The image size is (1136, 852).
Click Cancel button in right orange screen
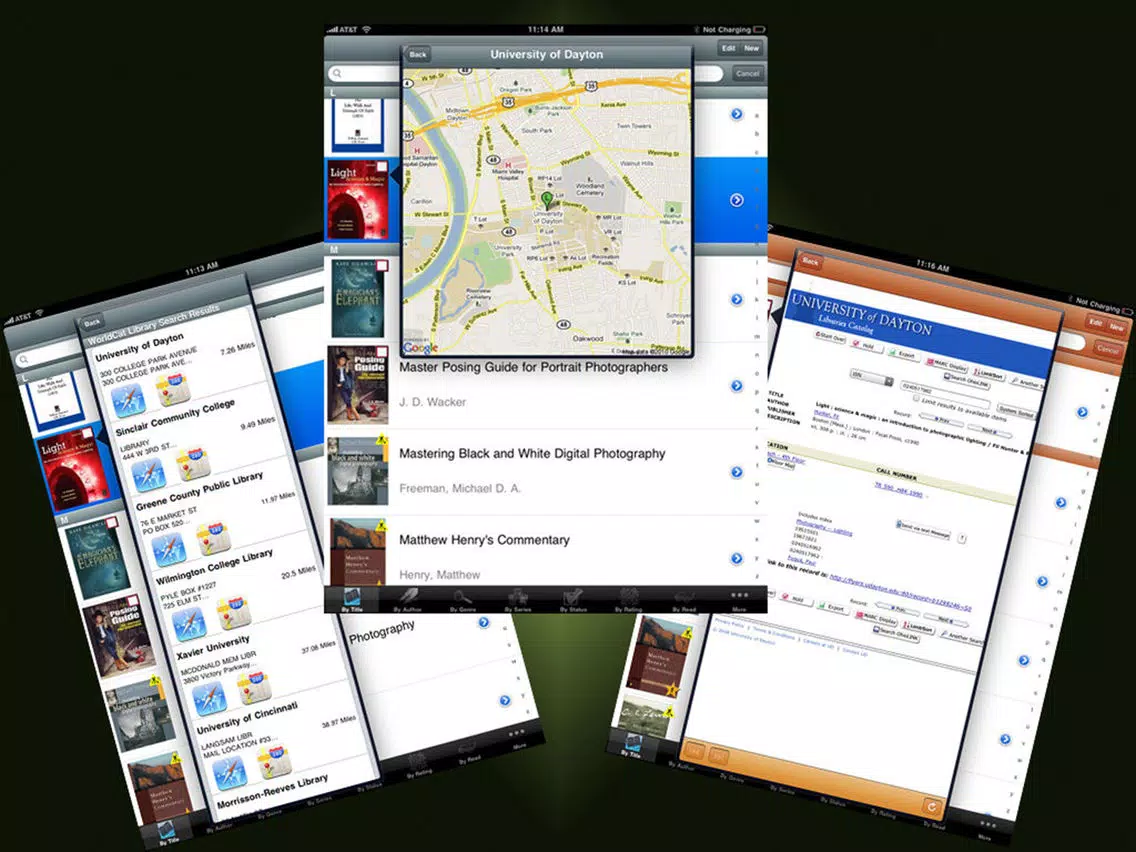point(1107,348)
